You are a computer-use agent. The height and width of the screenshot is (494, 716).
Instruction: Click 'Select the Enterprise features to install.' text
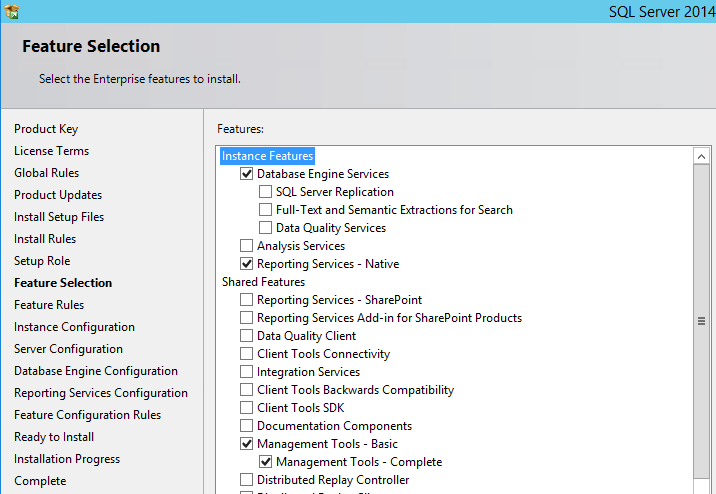tap(140, 79)
